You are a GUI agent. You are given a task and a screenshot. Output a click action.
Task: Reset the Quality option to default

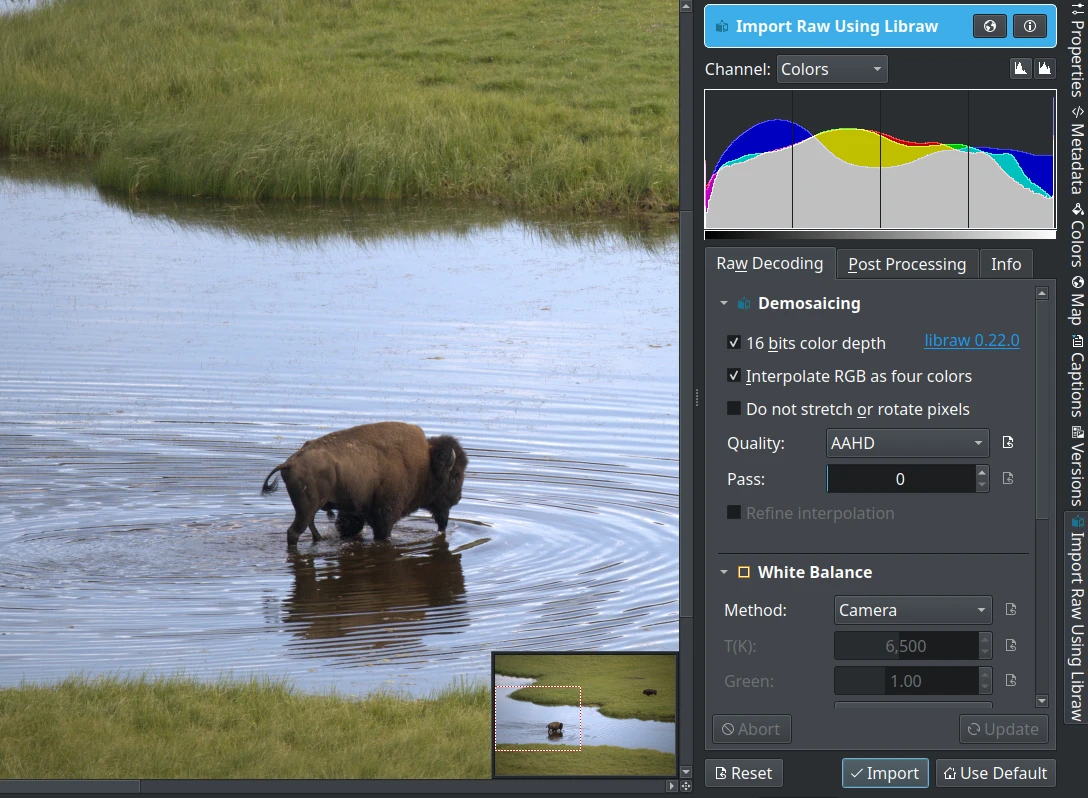(1010, 443)
